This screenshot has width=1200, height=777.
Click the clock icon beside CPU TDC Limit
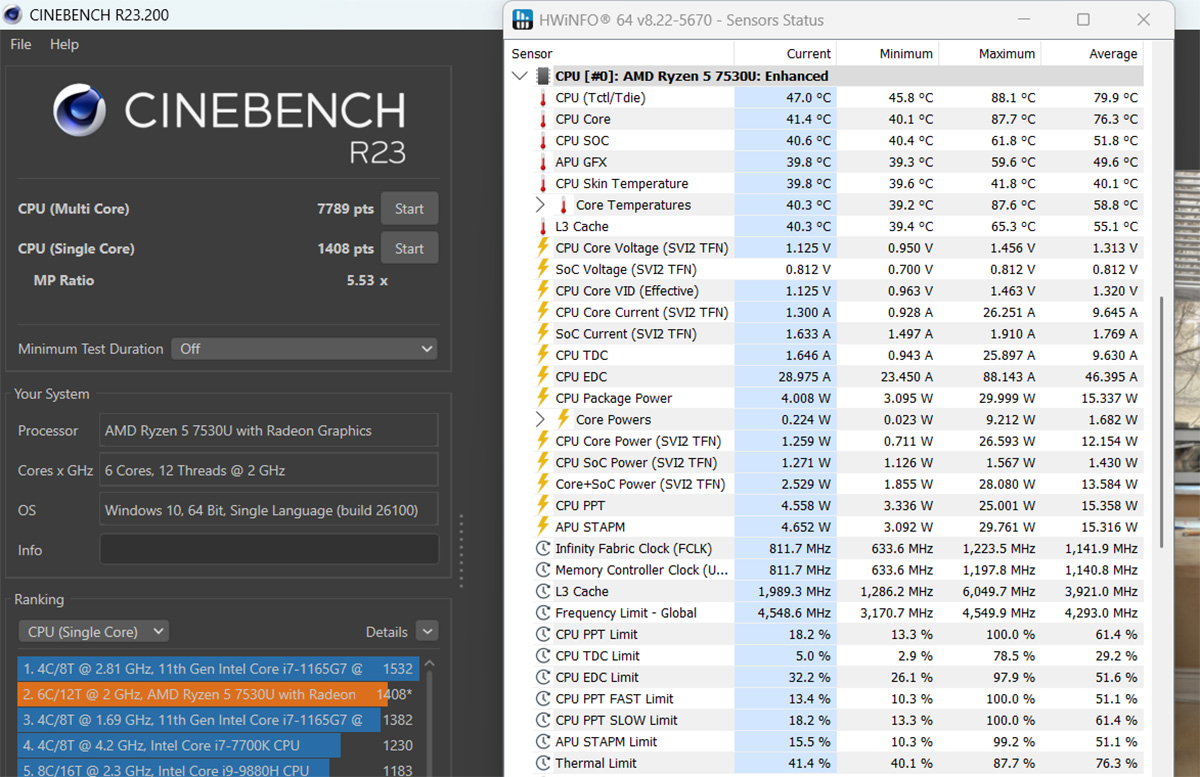pyautogui.click(x=543, y=656)
